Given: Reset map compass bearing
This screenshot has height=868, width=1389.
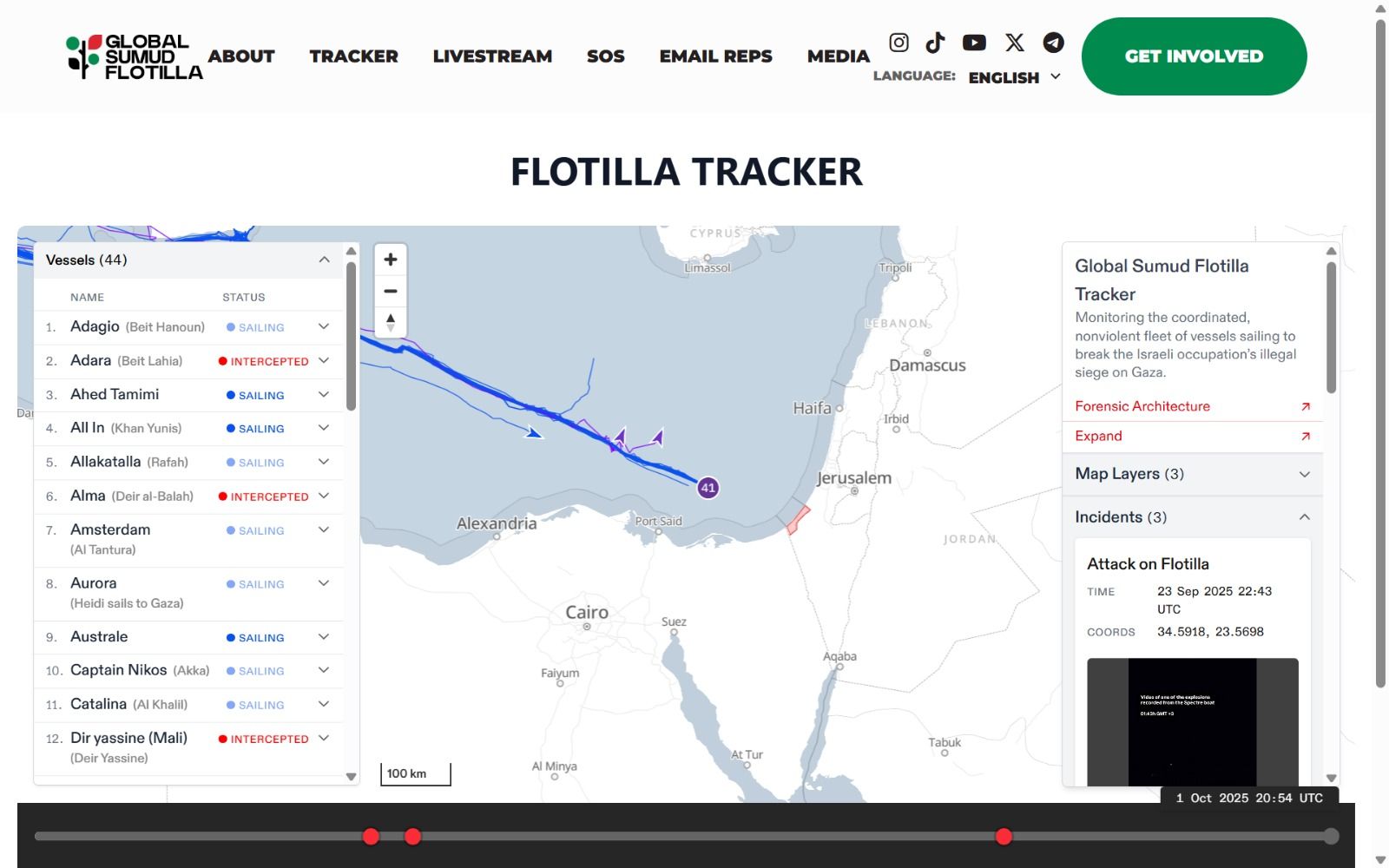Looking at the screenshot, I should point(391,322).
